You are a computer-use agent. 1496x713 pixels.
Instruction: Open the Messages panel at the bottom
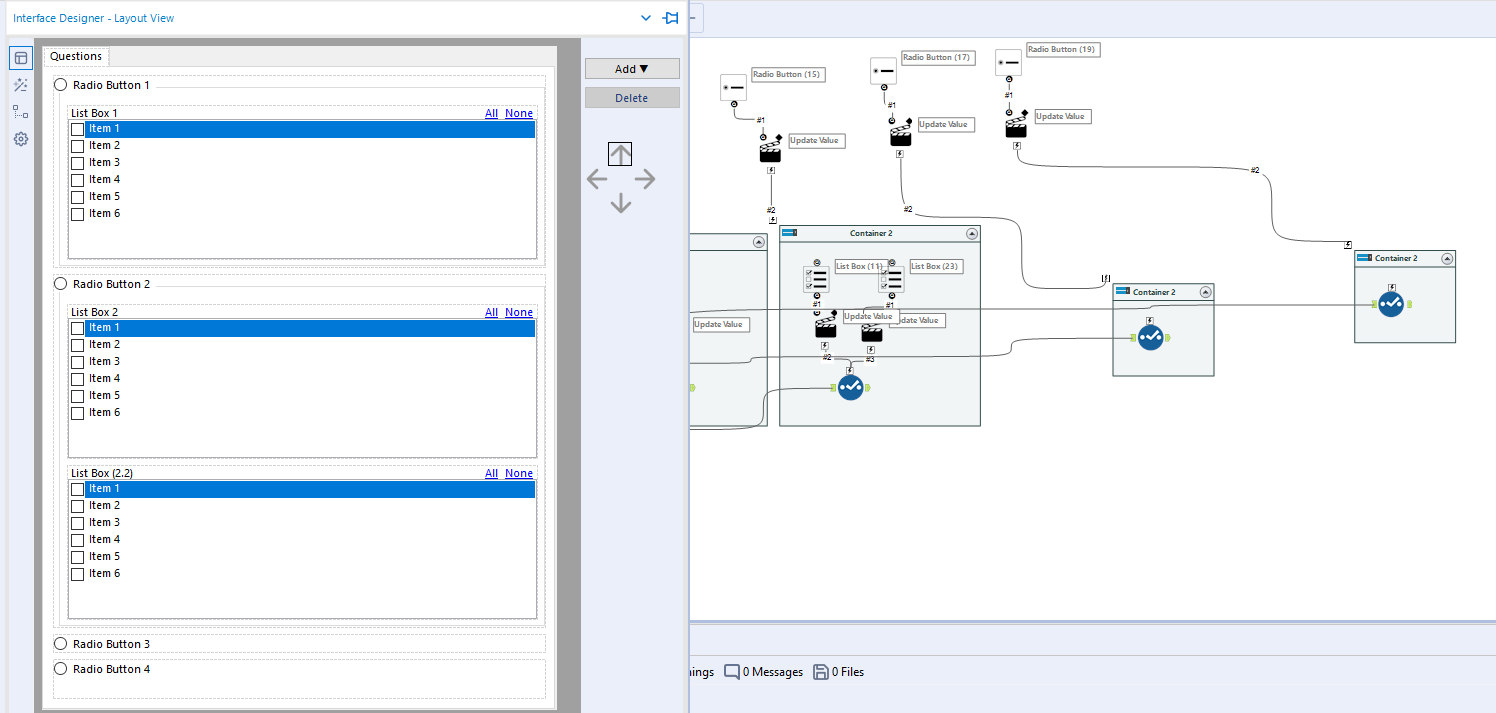pos(763,671)
